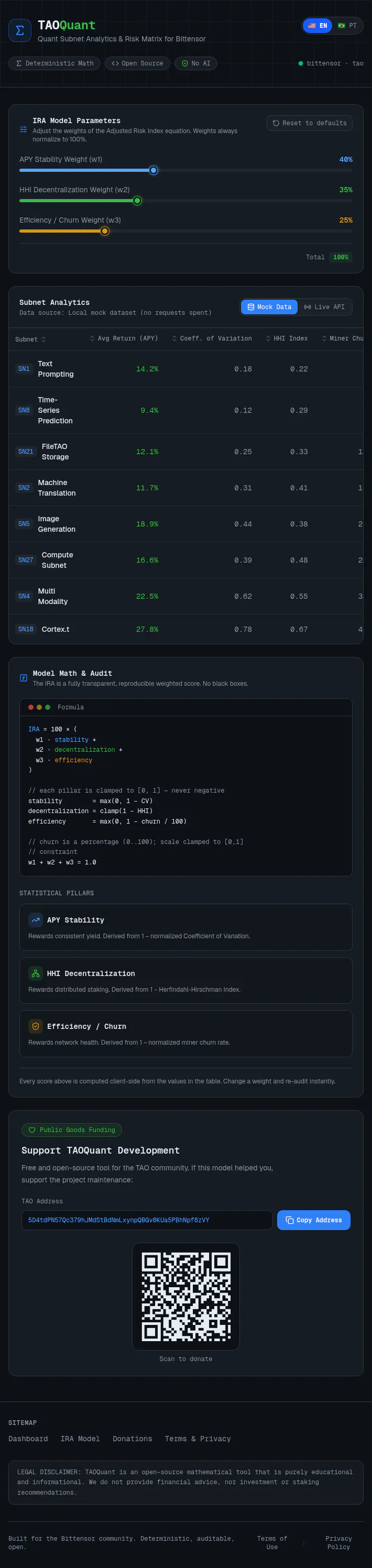Click the TAOQuant sigma logo icon
This screenshot has width=372, height=1568.
19,30
